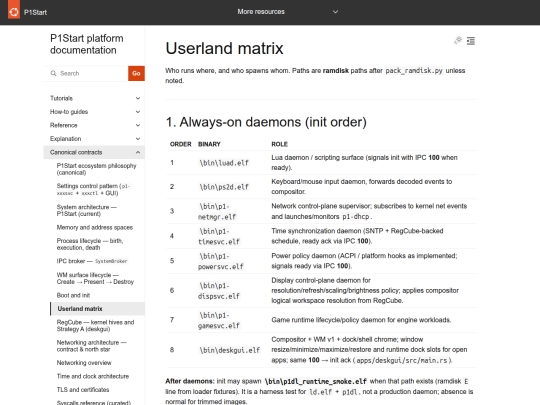Expand the Tutorials section chevron
540x405 pixels.
138,98
